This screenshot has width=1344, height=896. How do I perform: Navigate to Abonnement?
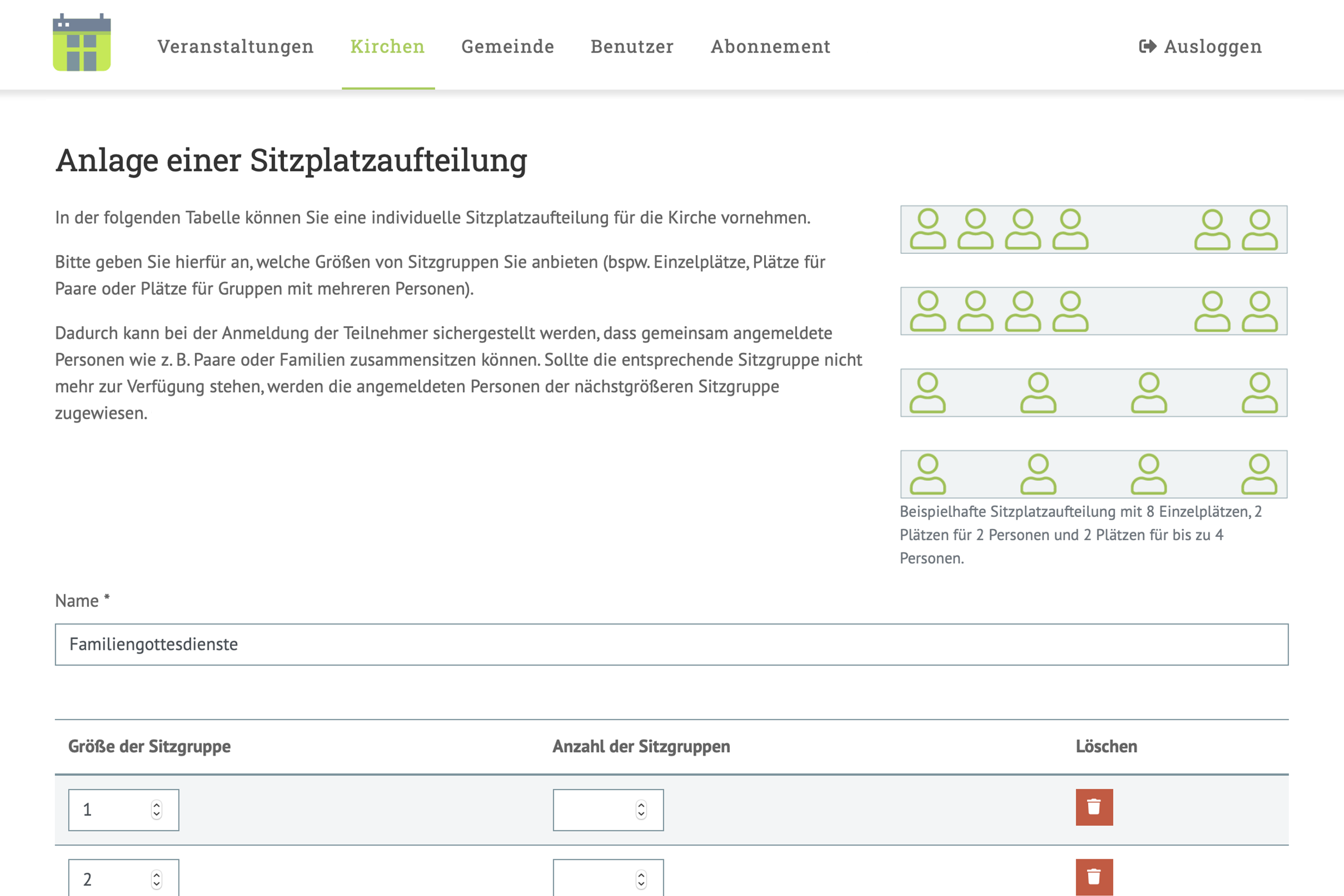(x=770, y=46)
